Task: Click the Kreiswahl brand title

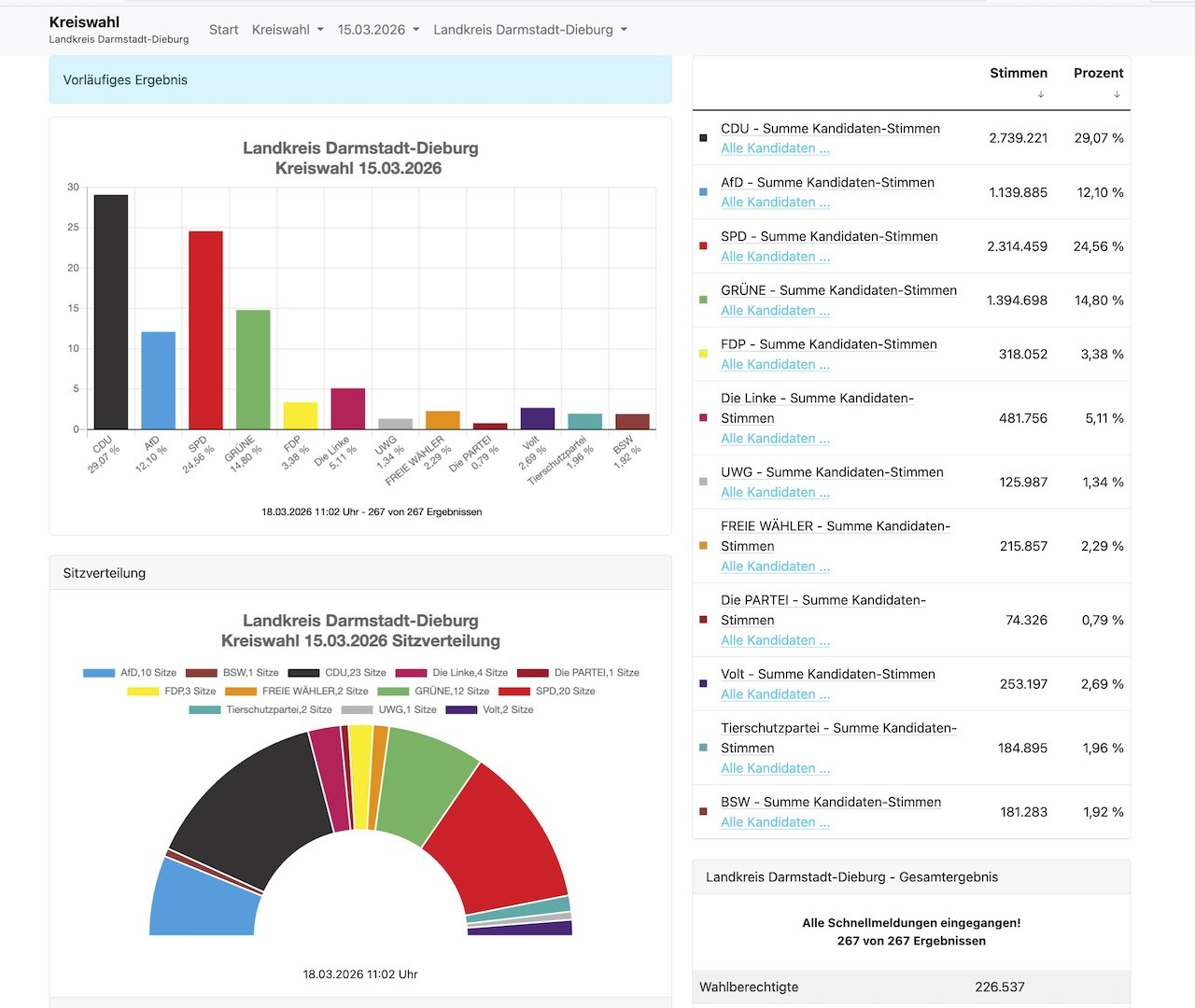Action: coord(84,22)
